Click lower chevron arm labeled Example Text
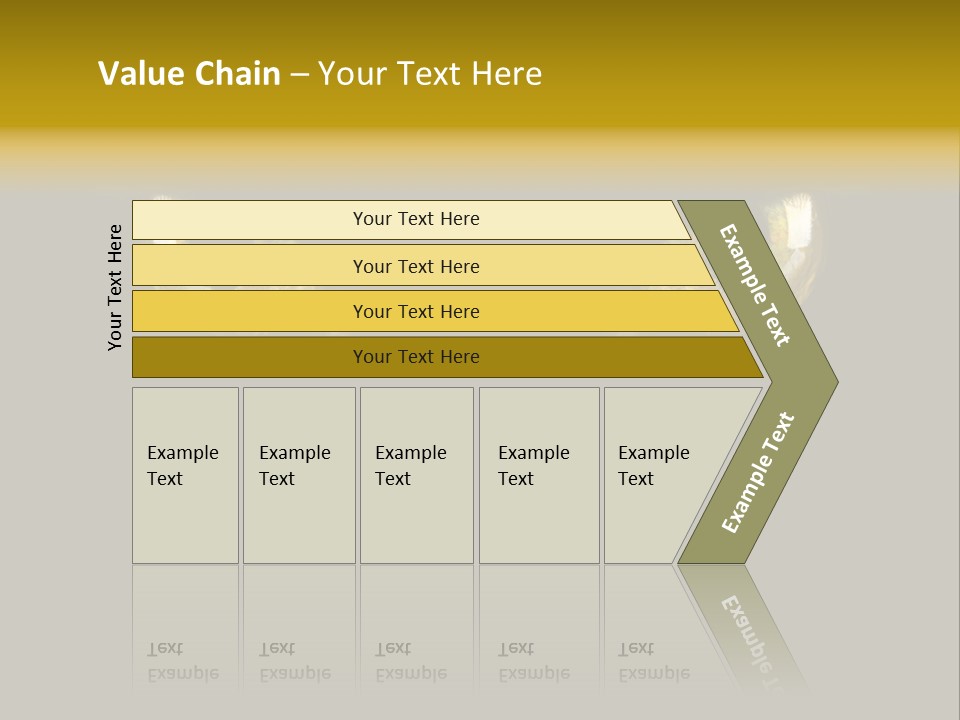The width and height of the screenshot is (960, 720). tap(758, 472)
